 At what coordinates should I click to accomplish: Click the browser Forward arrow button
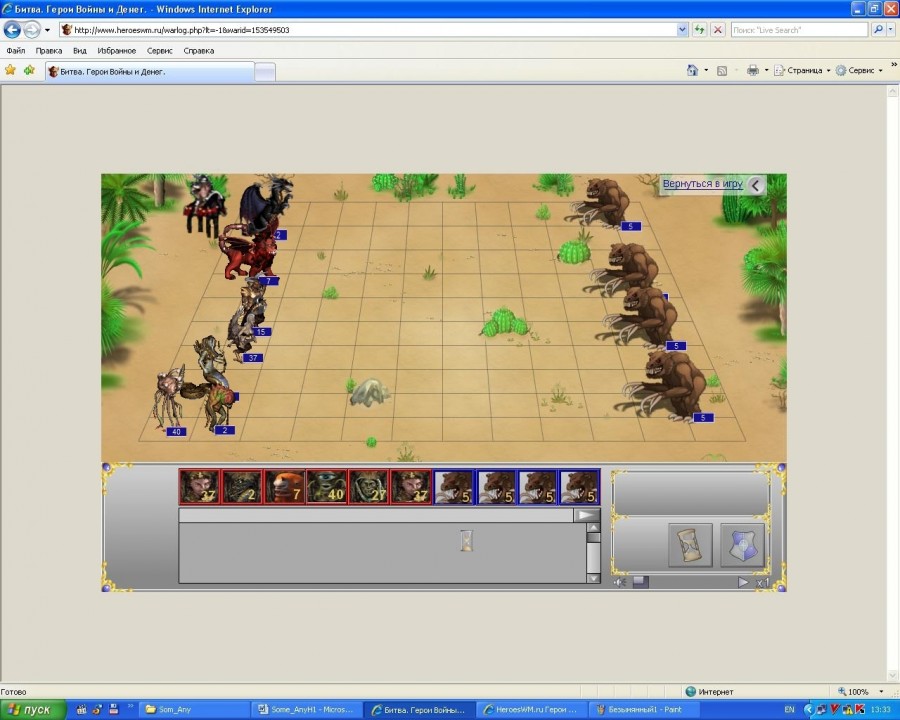32,29
